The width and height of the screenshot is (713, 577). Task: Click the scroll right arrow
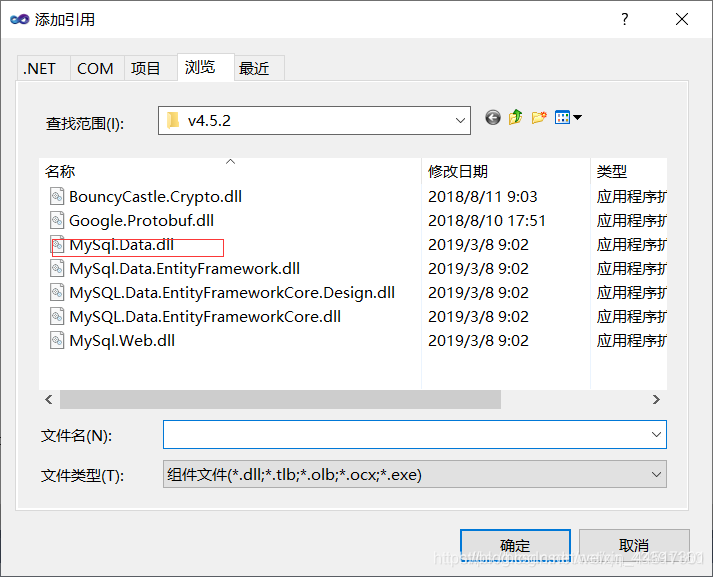point(656,399)
